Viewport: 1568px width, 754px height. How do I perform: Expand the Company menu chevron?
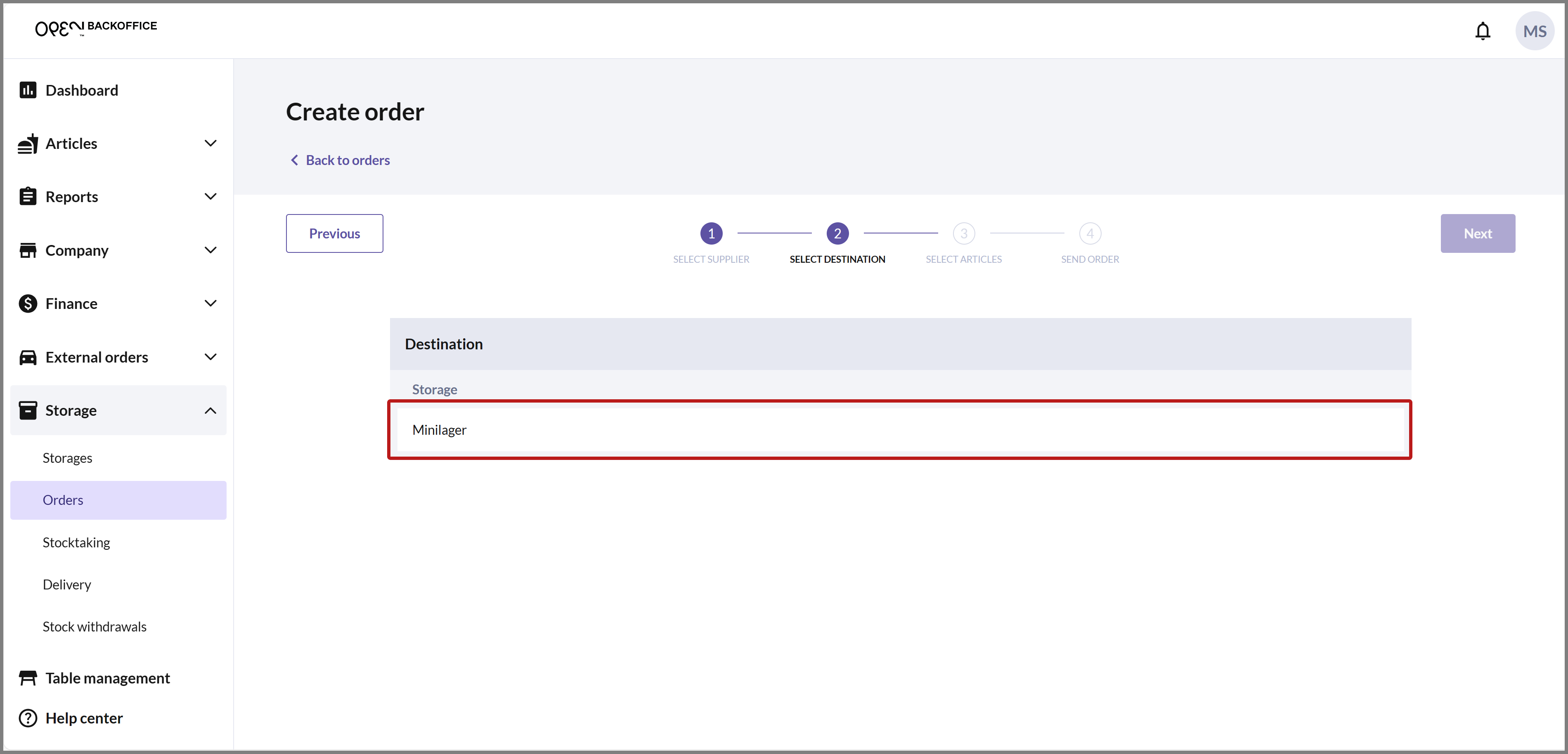point(210,250)
